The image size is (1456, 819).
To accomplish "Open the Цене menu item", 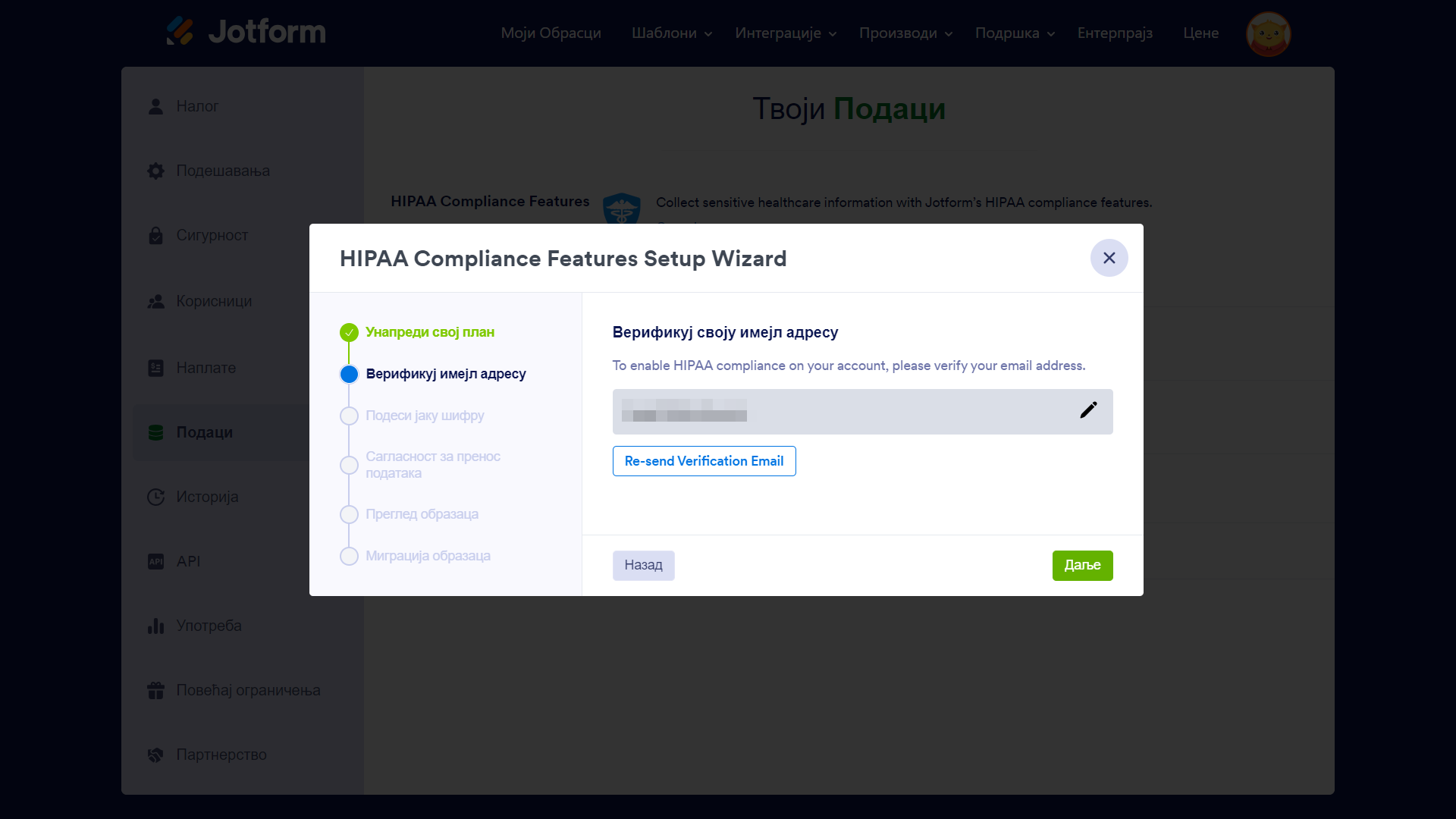I will 1200,33.
